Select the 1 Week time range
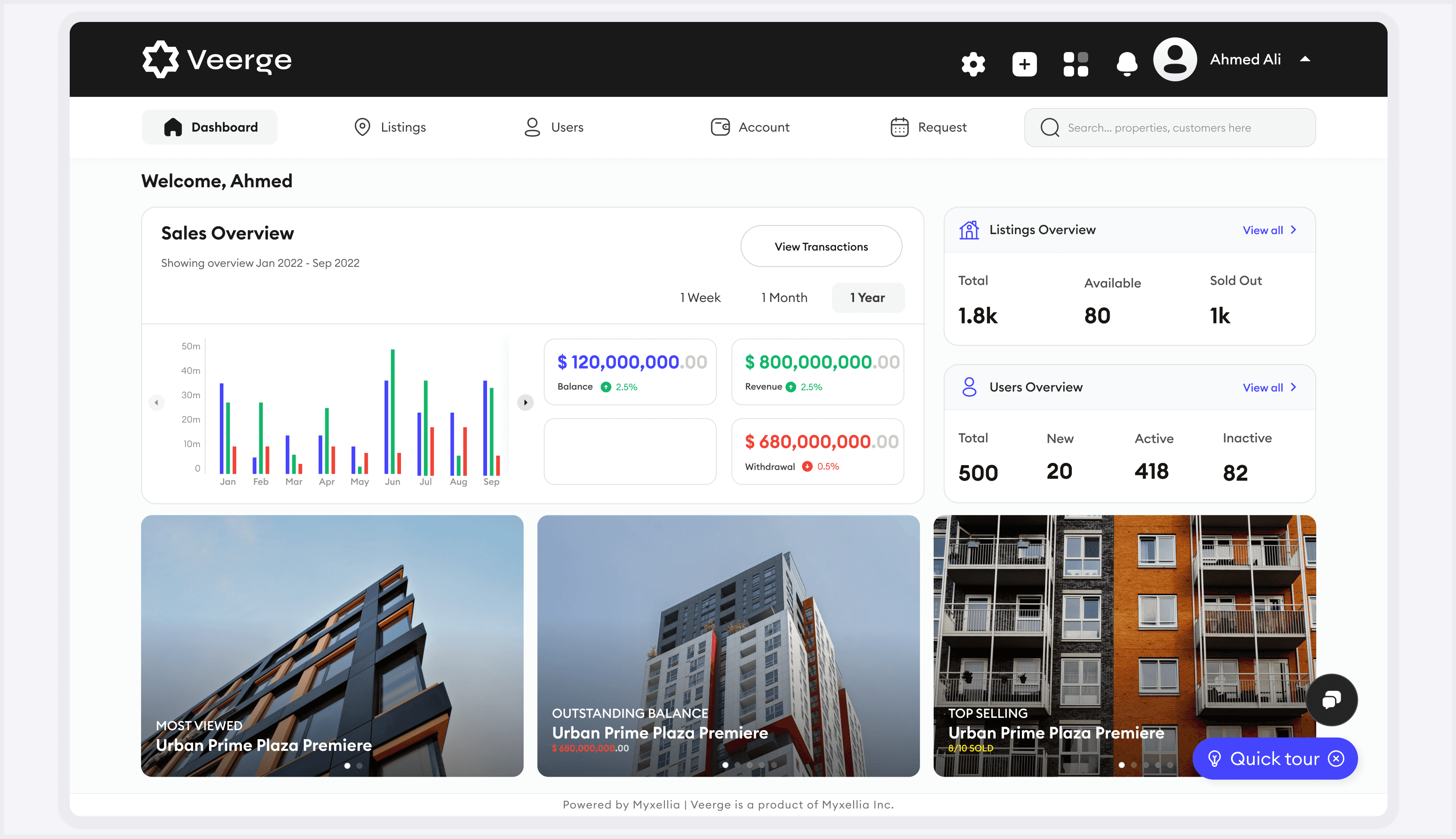The width and height of the screenshot is (1456, 839). (x=700, y=297)
